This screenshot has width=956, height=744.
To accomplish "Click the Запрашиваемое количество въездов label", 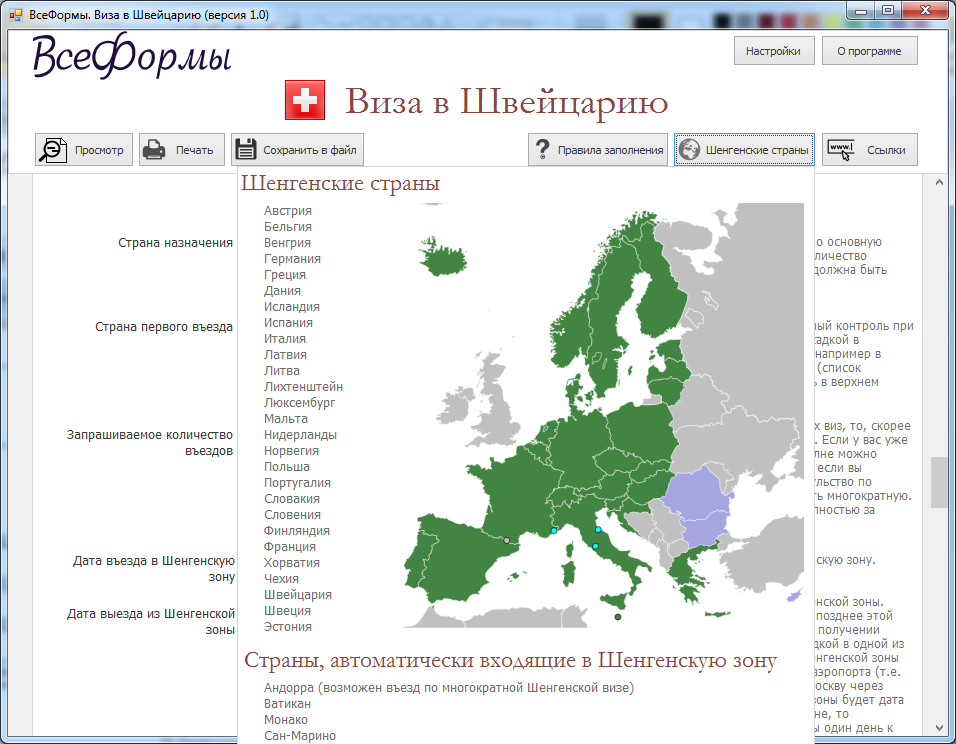I will [x=150, y=443].
